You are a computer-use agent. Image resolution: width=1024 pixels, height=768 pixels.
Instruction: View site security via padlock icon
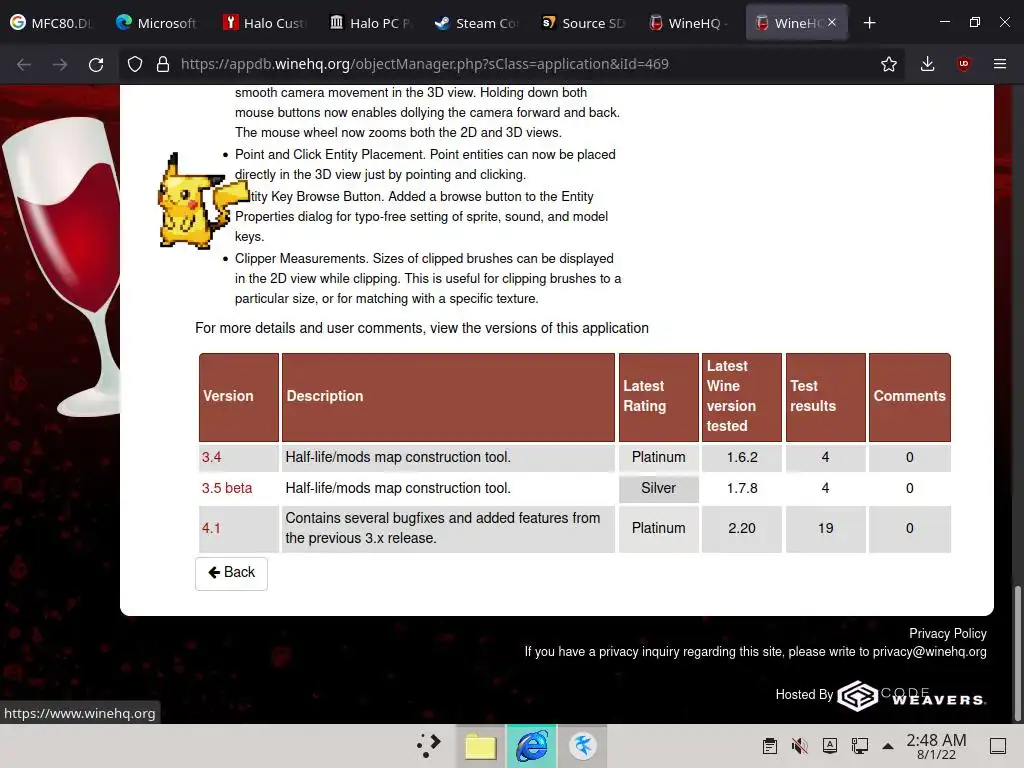click(163, 64)
